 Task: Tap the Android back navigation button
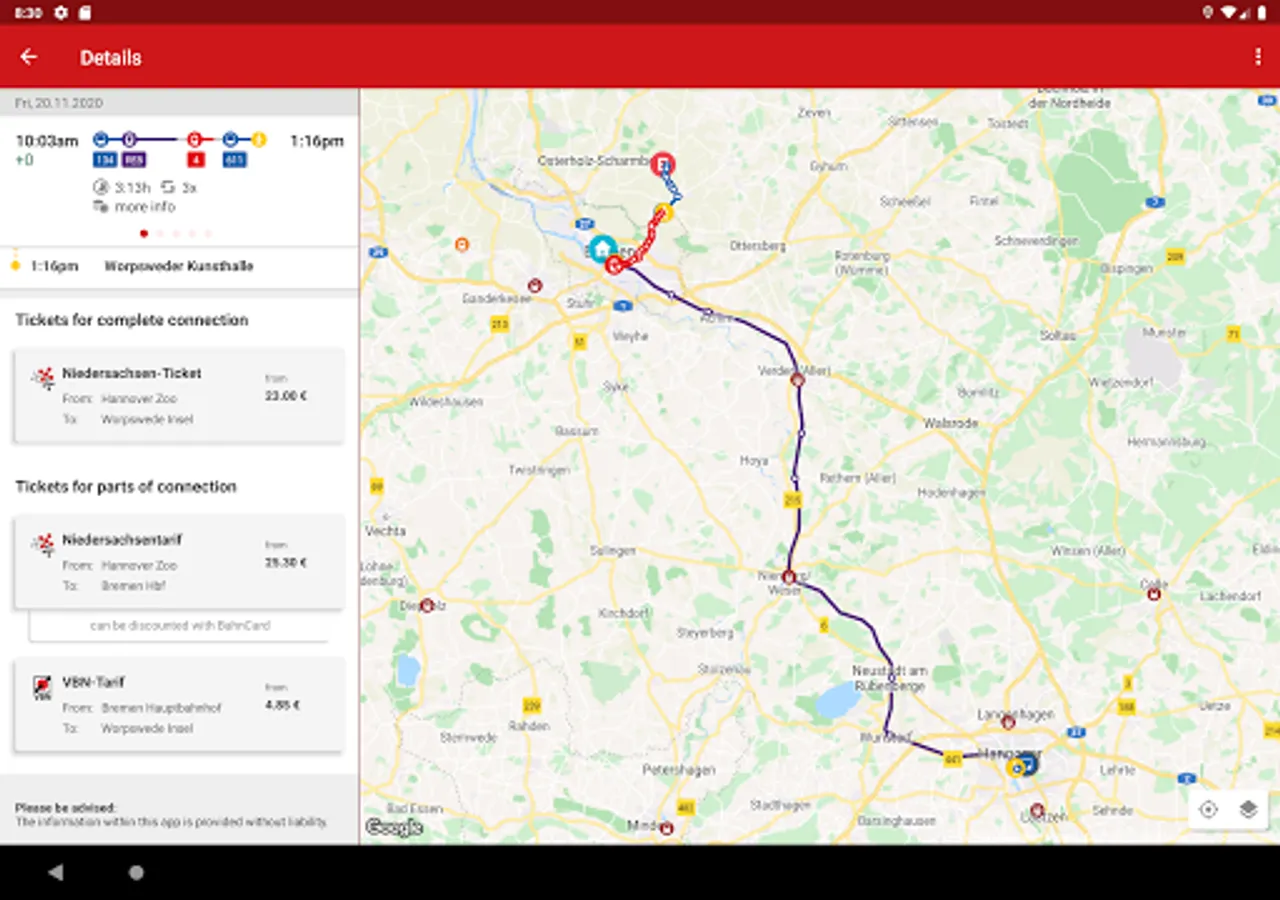click(56, 872)
